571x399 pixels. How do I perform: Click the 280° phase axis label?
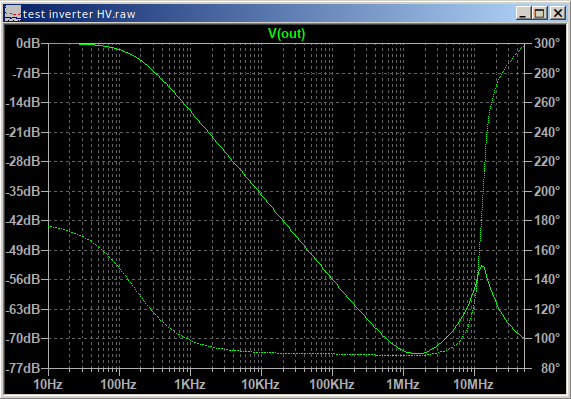[547, 73]
